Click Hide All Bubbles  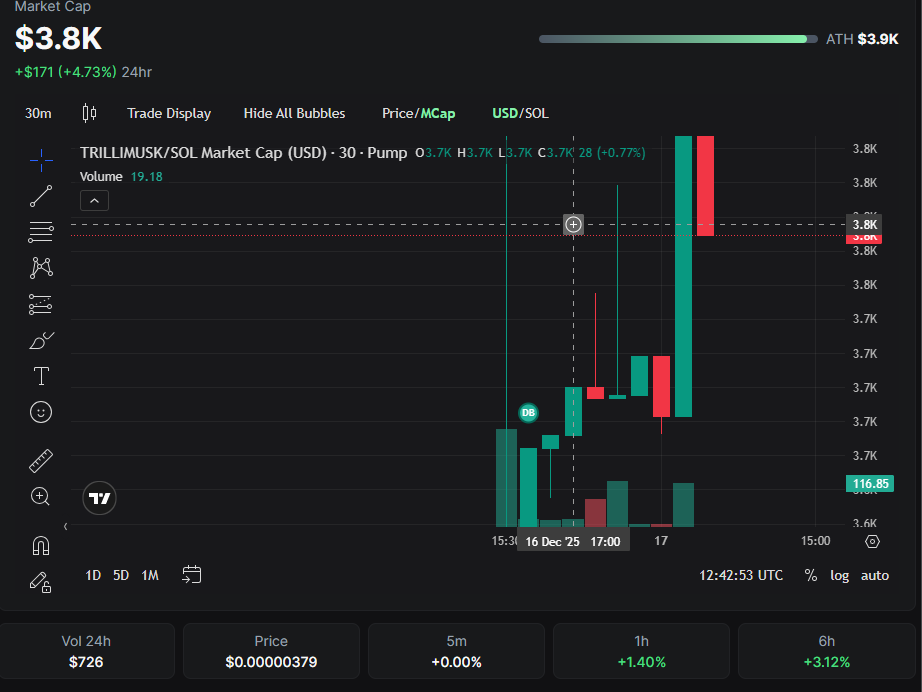pos(295,113)
